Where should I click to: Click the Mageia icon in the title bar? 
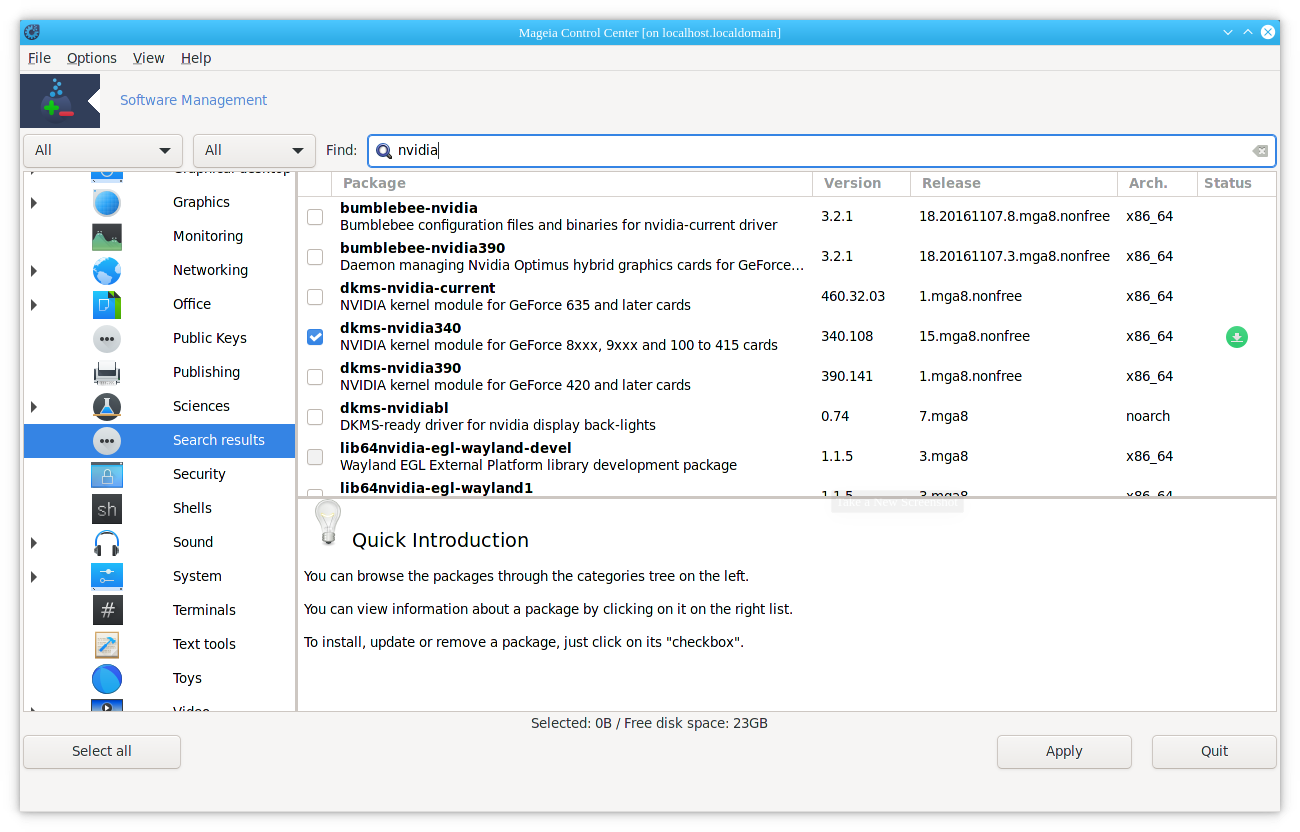[x=32, y=32]
